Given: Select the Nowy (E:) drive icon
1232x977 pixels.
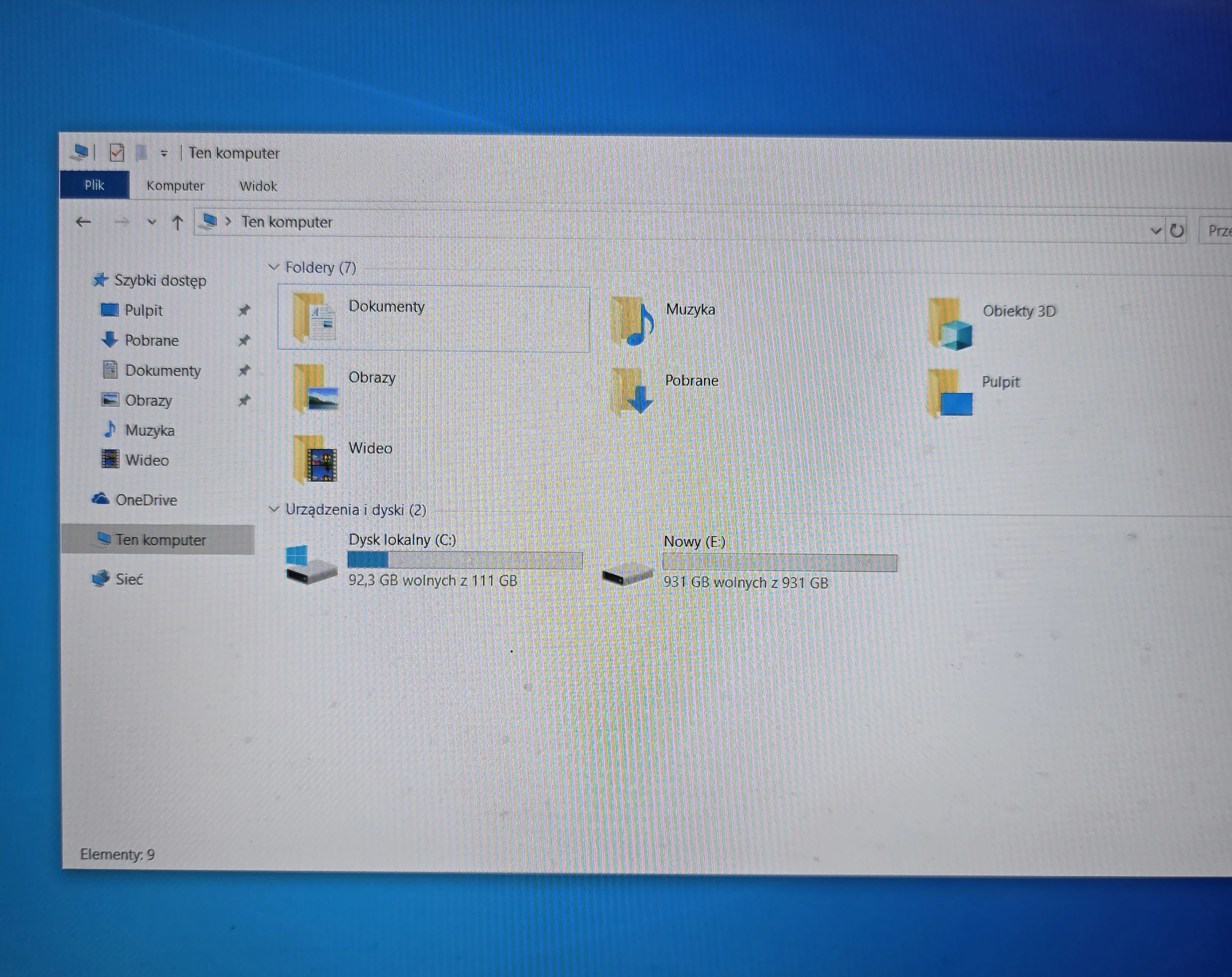Looking at the screenshot, I should (x=627, y=574).
